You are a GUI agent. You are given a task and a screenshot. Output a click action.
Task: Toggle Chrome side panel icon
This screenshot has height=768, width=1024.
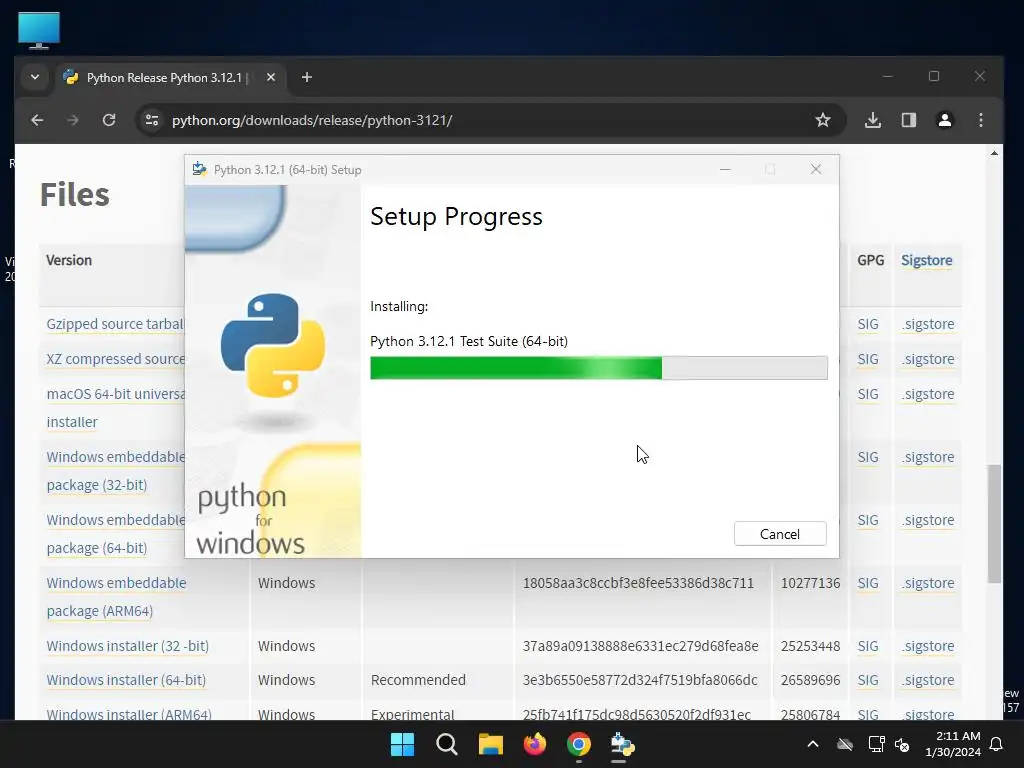[x=908, y=120]
